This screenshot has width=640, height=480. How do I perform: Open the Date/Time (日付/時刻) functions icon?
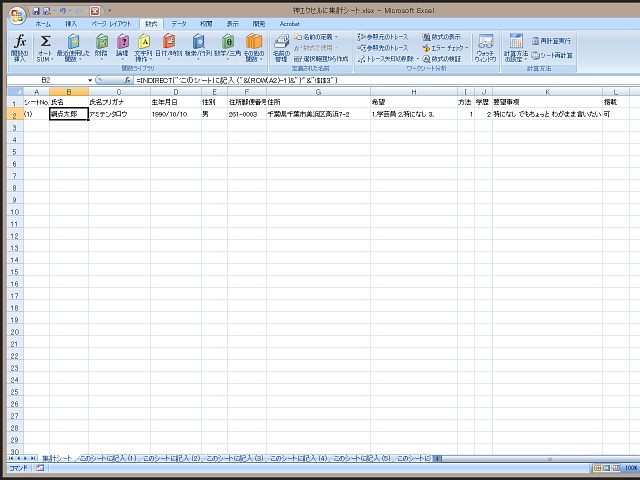pyautogui.click(x=169, y=45)
